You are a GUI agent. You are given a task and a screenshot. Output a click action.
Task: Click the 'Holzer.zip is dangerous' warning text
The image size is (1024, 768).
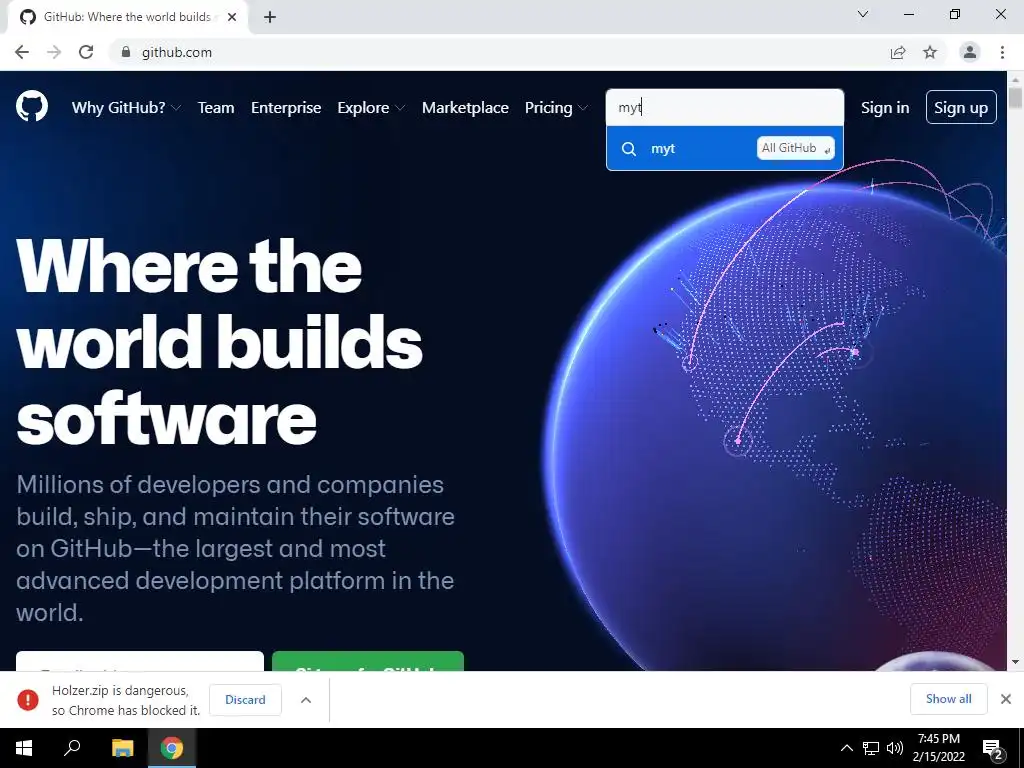click(x=126, y=700)
